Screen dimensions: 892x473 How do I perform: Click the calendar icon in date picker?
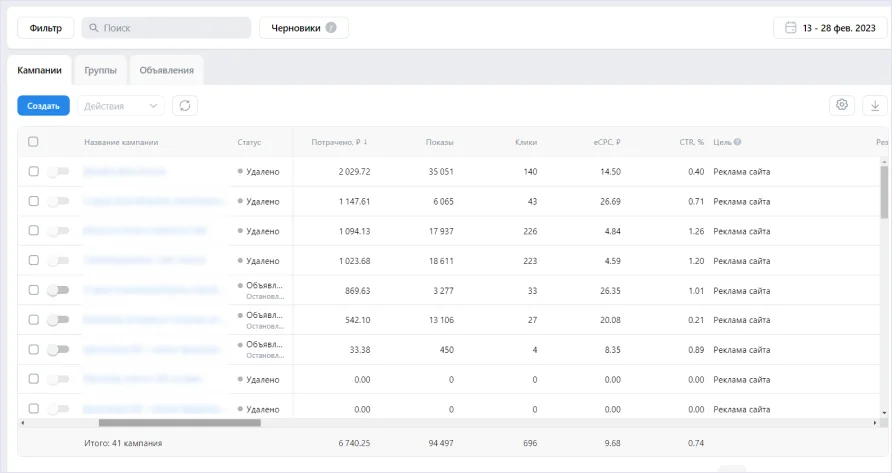pos(791,28)
